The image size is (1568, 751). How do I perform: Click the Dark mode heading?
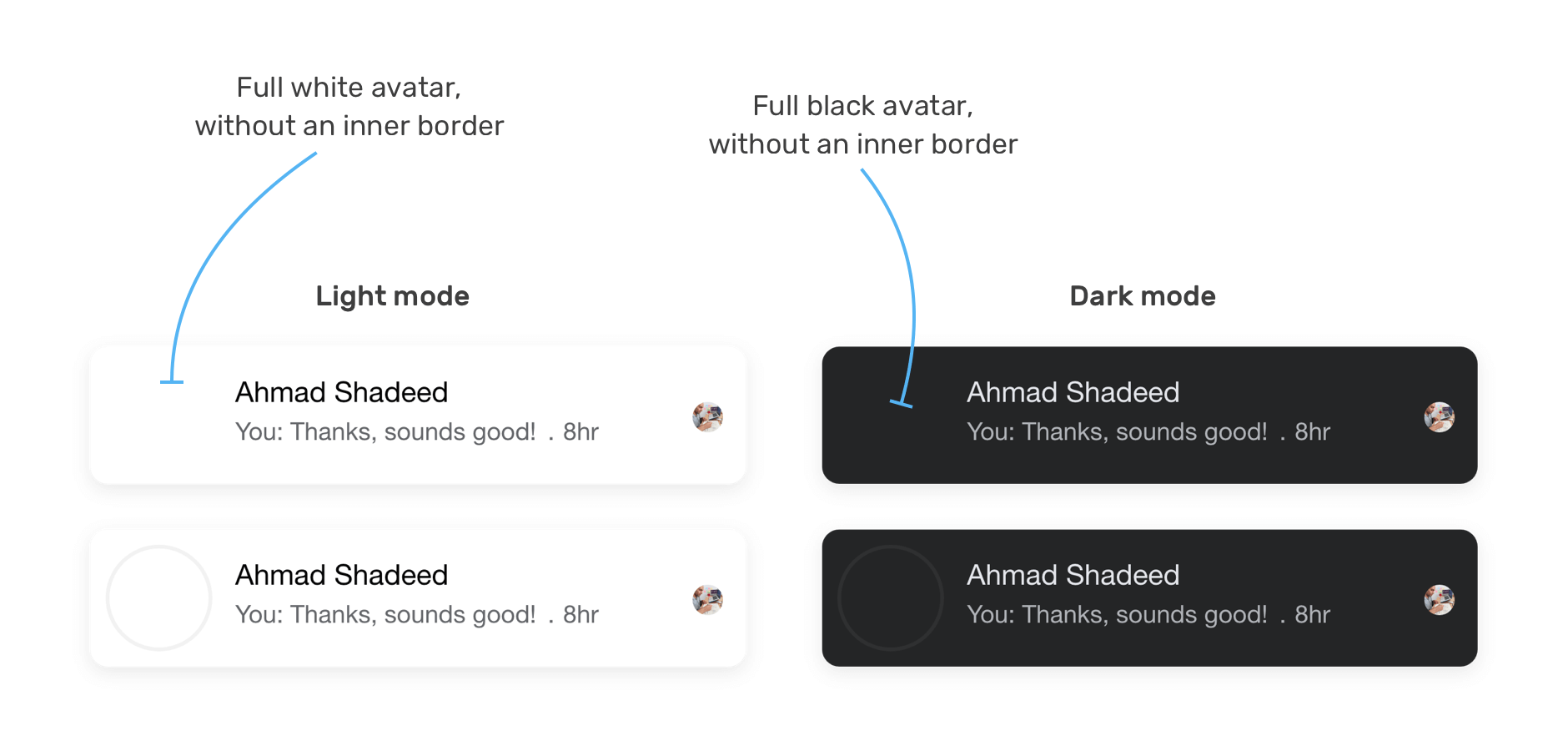(1143, 296)
